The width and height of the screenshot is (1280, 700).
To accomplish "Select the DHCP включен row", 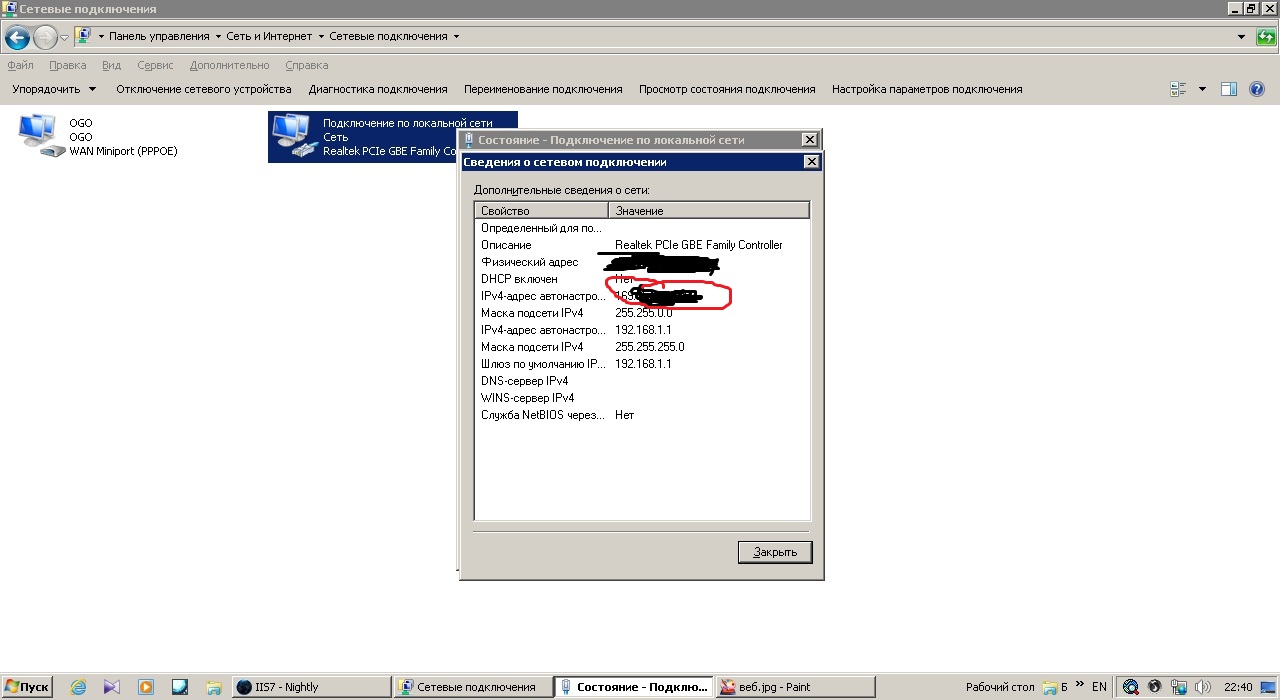I will (642, 279).
